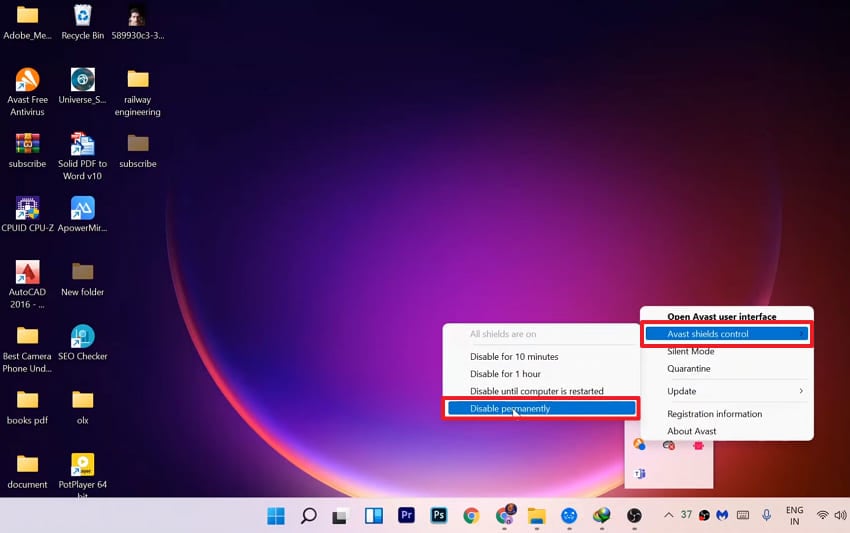
Task: Select the subscribe WinRAR archive icon
Action: pos(27,150)
